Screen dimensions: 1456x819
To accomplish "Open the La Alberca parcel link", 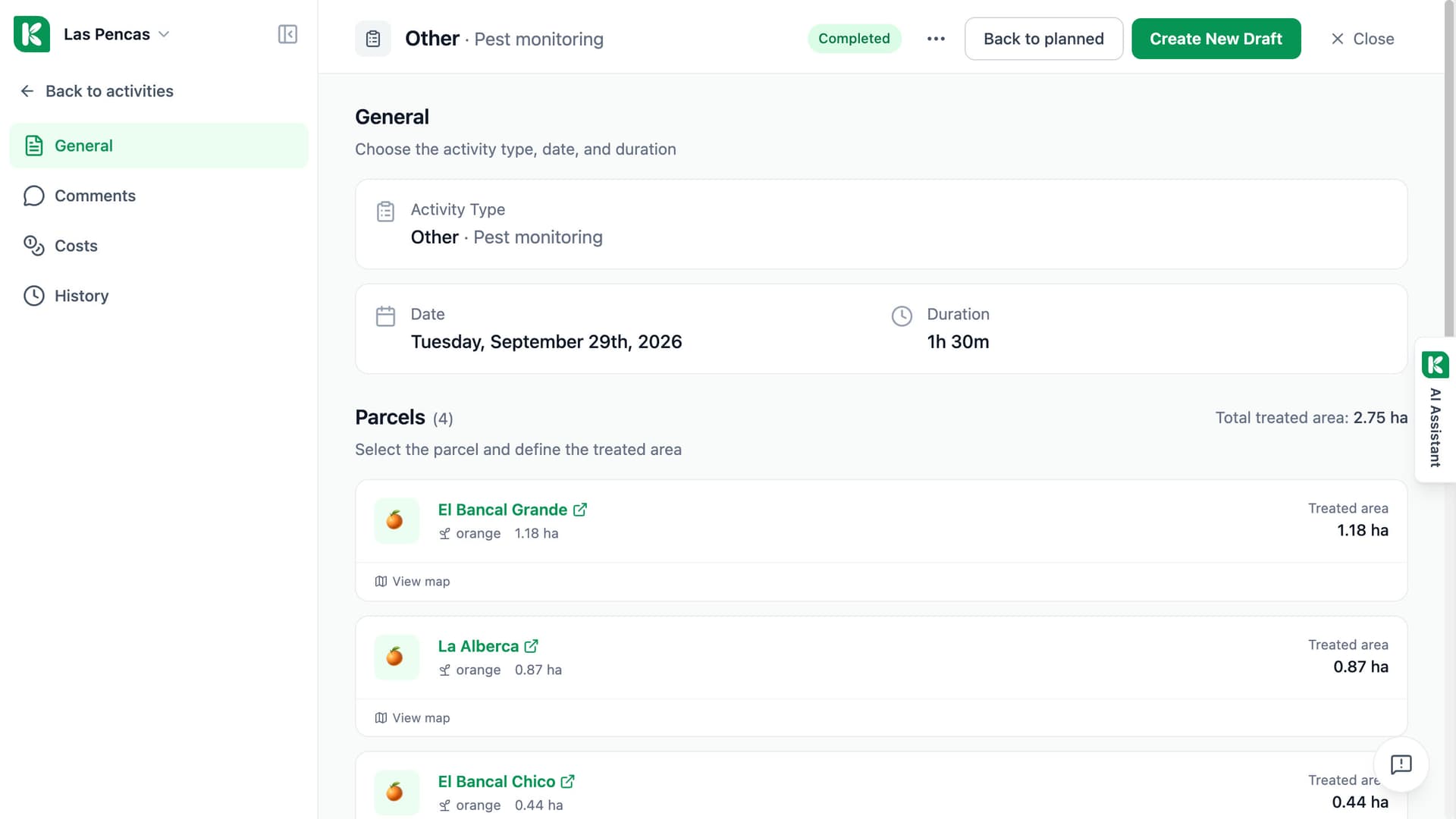I will click(478, 646).
